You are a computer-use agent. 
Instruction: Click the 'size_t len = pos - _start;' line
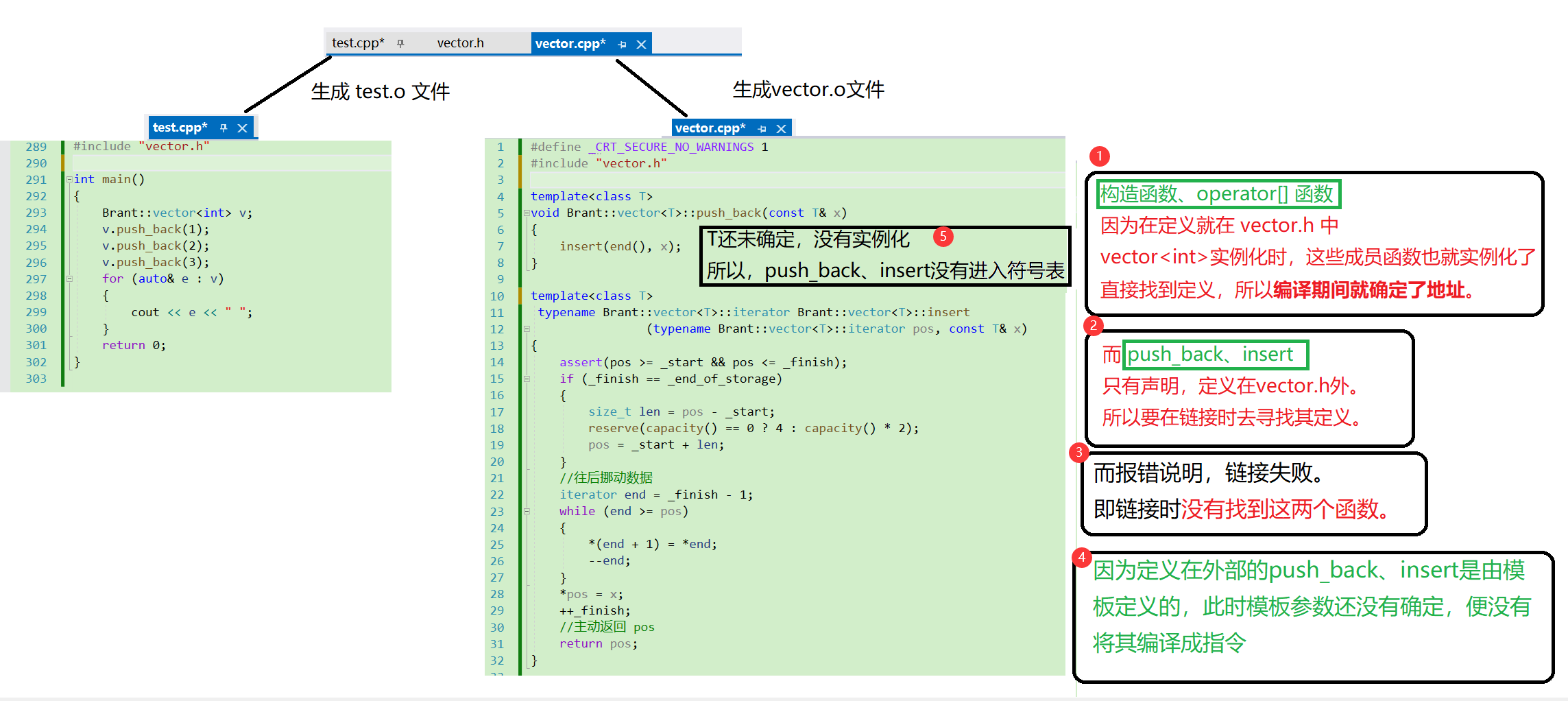click(x=682, y=412)
